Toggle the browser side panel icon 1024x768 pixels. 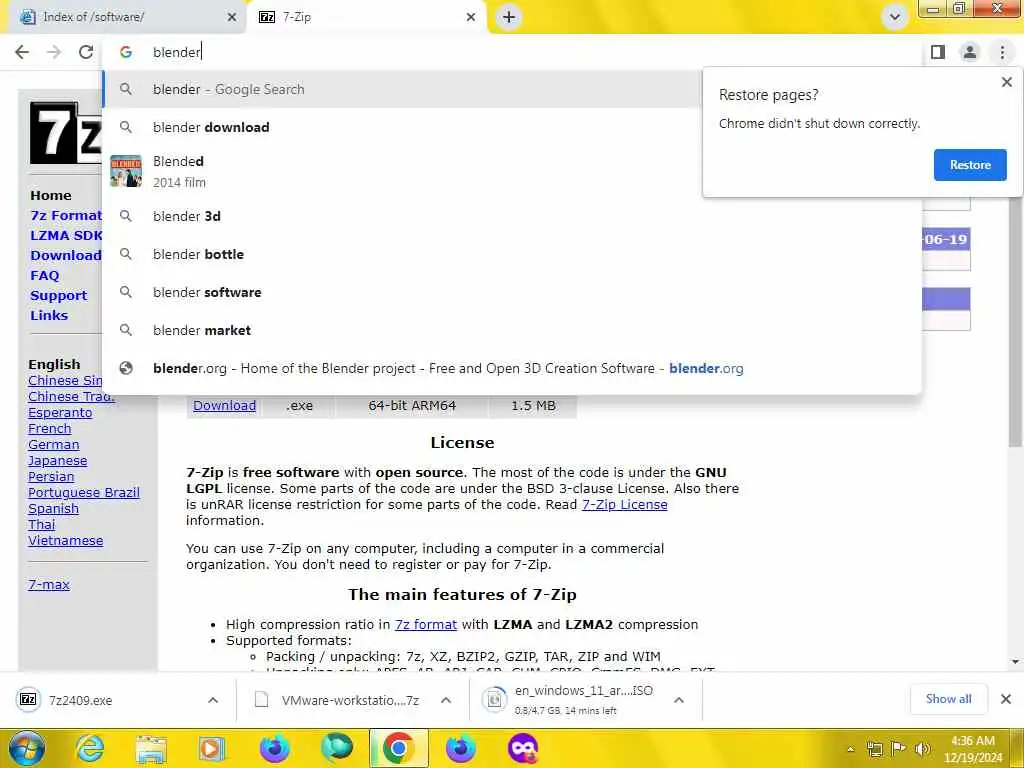click(x=938, y=52)
